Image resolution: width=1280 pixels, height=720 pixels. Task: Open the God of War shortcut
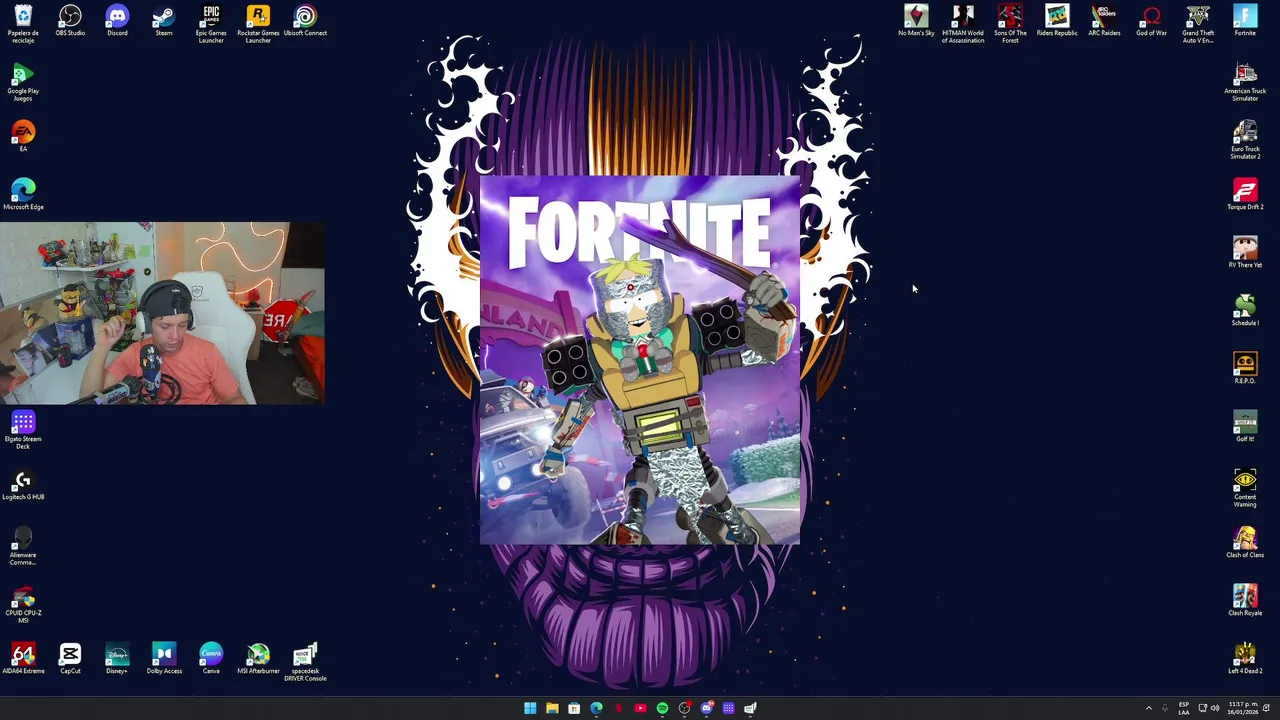pos(1151,21)
